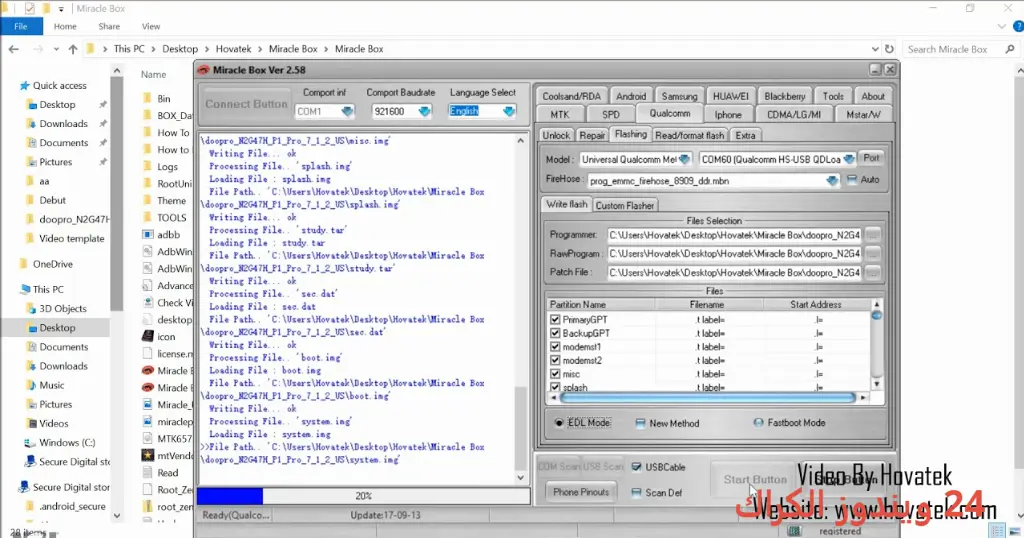Expand the Model Universal Qualcomm dropdown

[684, 159]
